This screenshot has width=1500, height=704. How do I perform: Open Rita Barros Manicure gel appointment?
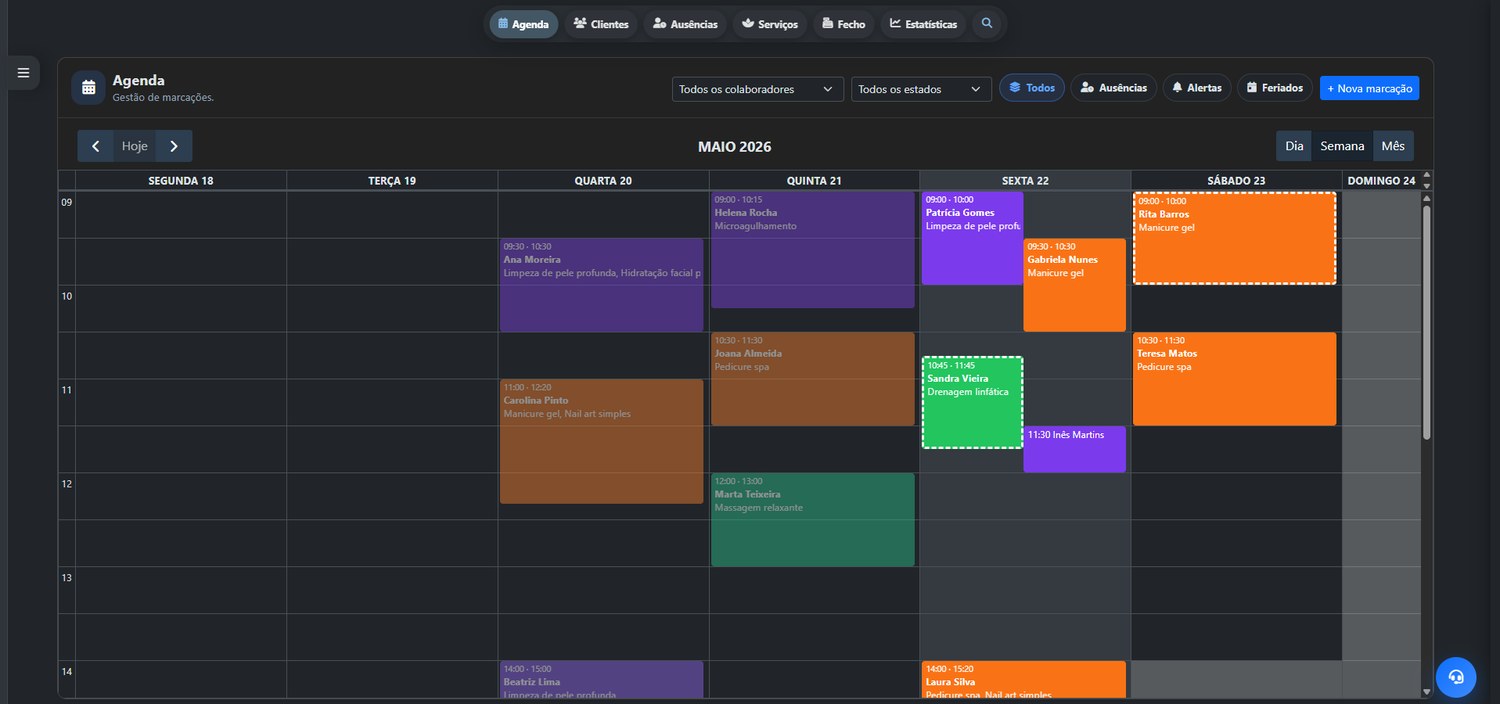[x=1234, y=238]
